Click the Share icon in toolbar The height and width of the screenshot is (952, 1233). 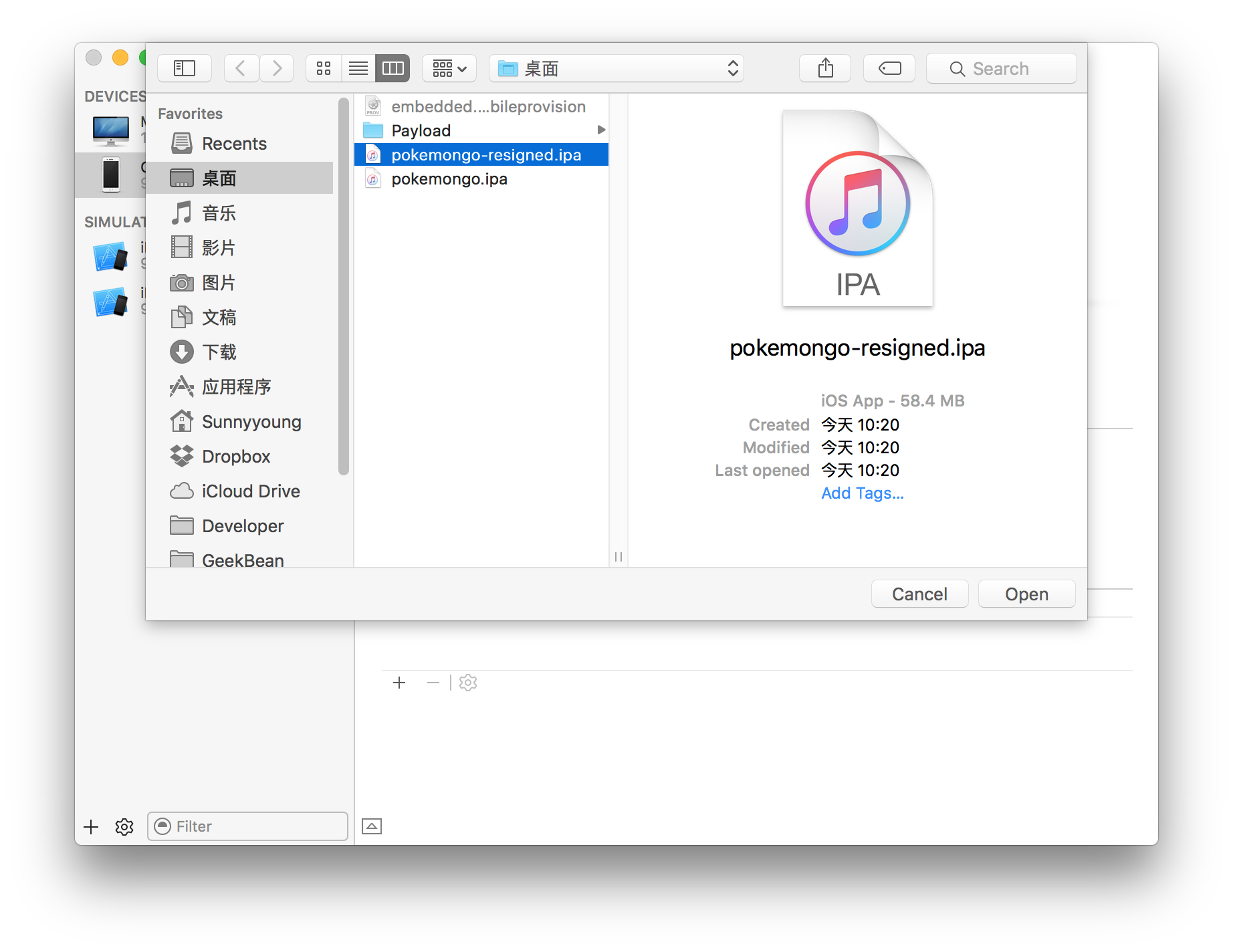825,68
